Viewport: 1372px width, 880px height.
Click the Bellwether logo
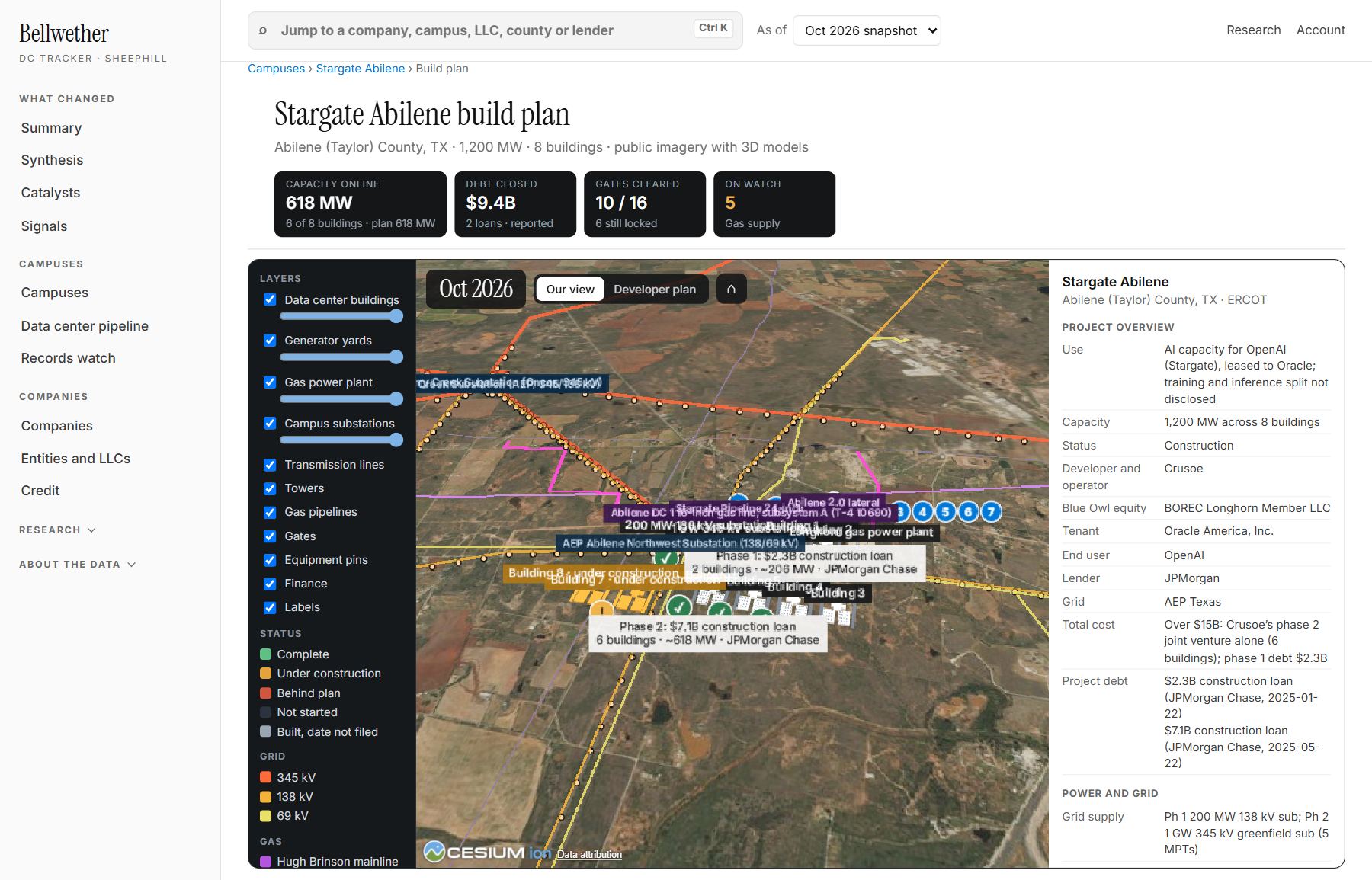coord(64,34)
